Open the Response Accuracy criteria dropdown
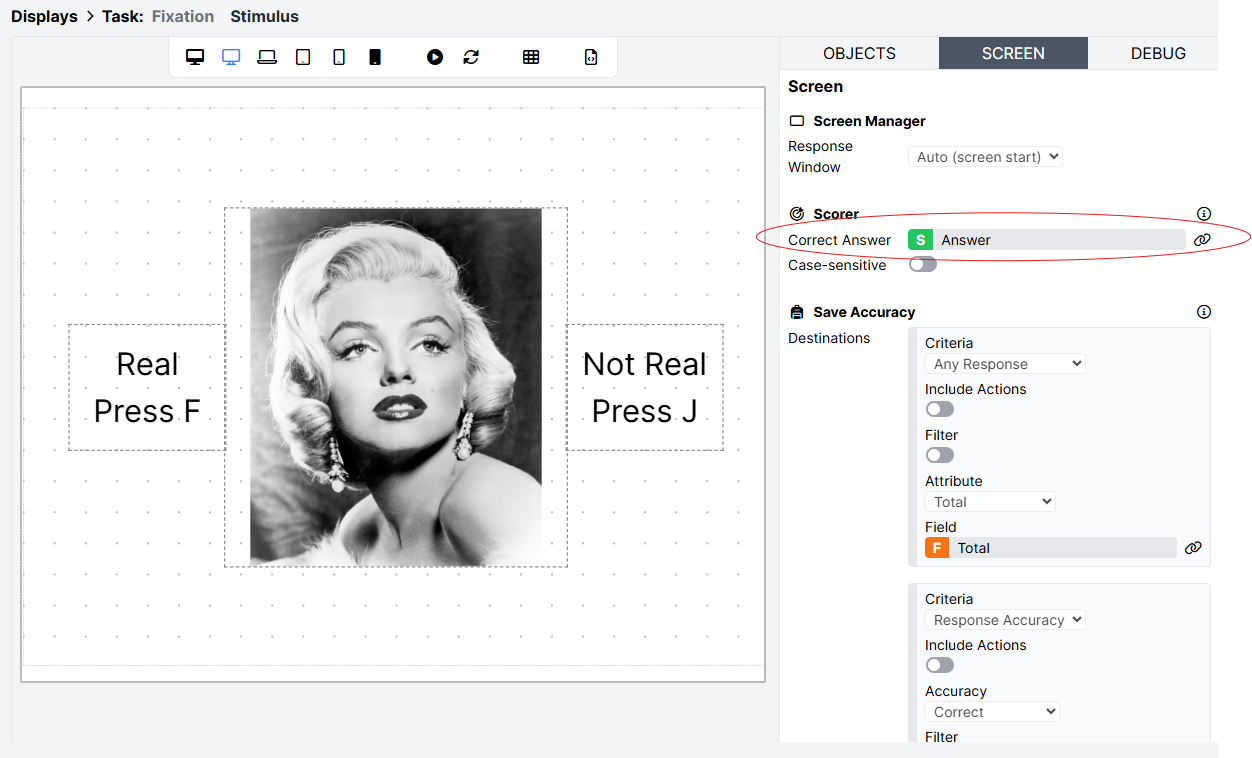Viewport: 1252px width, 758px height. [x=1005, y=620]
